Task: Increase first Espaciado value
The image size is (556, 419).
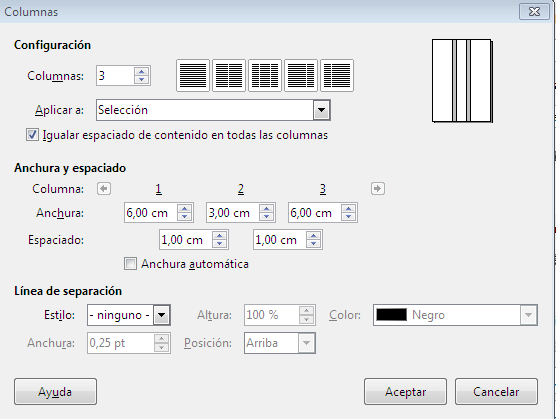Action: click(x=219, y=236)
